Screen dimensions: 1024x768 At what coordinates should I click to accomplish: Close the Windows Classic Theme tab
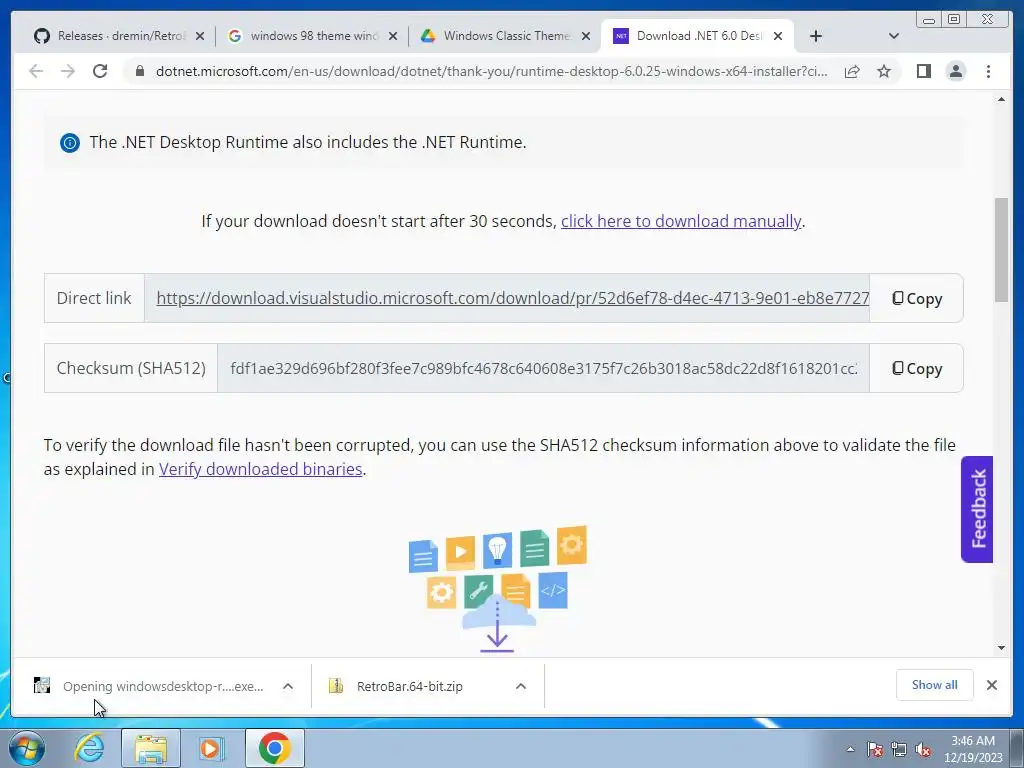click(586, 36)
